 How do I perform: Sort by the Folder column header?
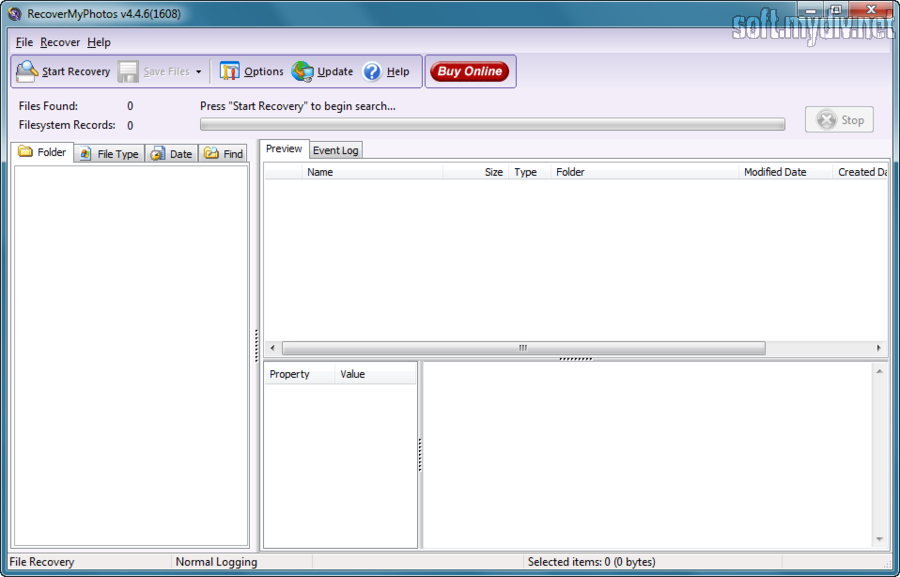click(645, 172)
